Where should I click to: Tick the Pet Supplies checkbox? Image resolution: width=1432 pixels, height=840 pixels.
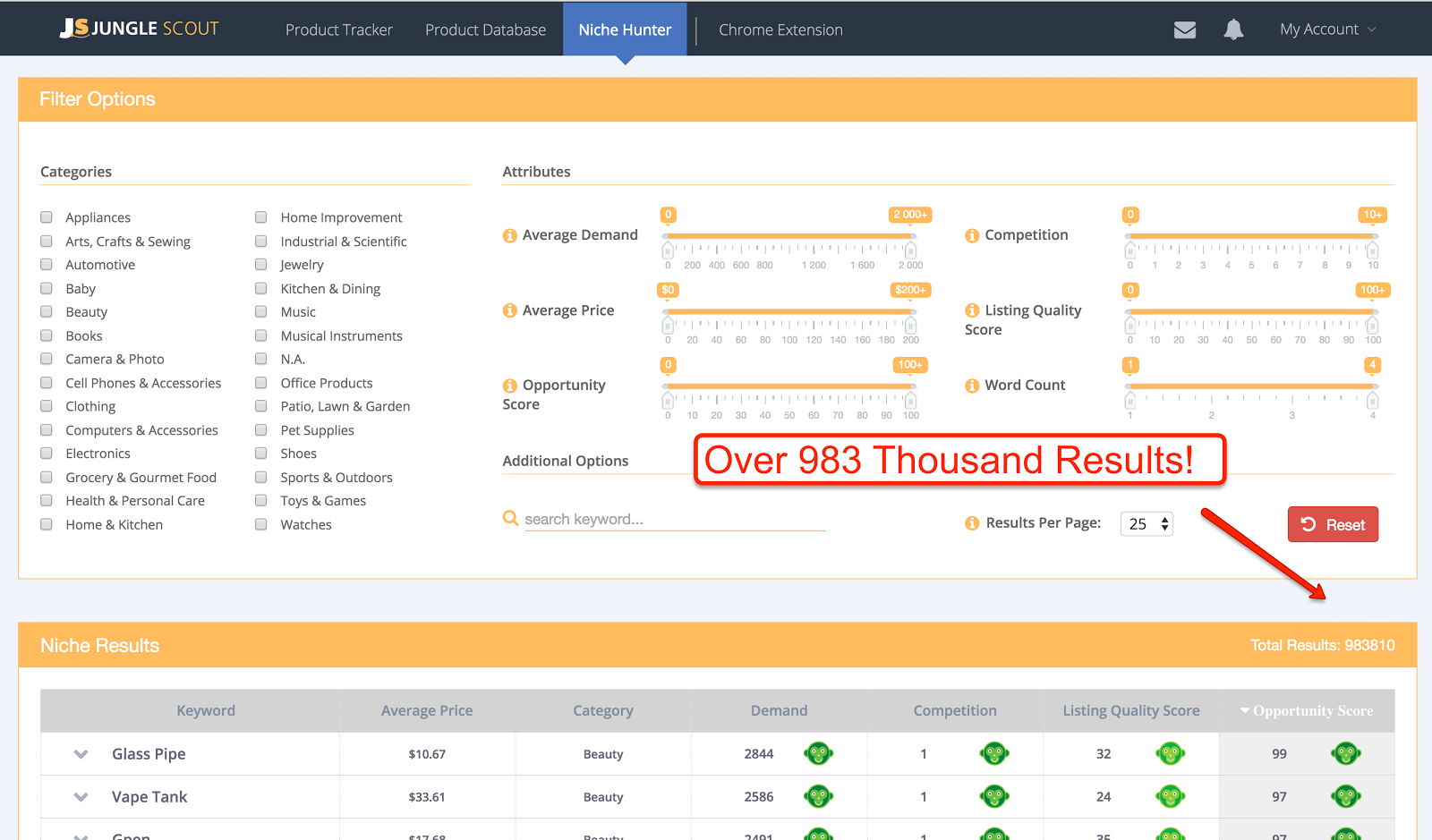pos(261,430)
